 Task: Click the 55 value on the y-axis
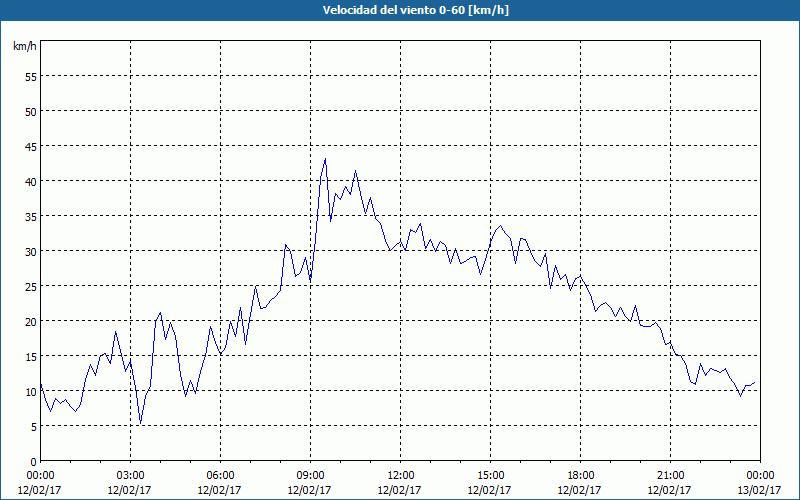tap(31, 77)
